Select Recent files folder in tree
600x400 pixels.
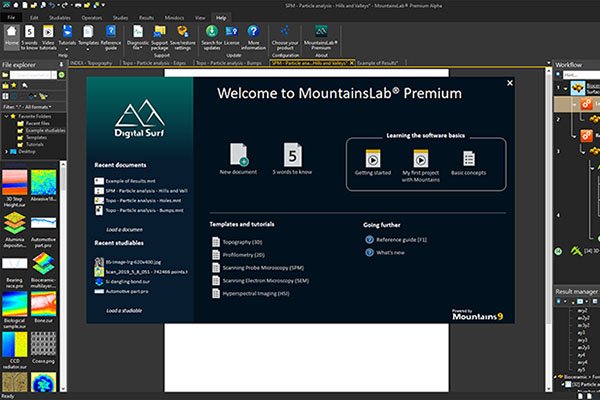[x=33, y=123]
